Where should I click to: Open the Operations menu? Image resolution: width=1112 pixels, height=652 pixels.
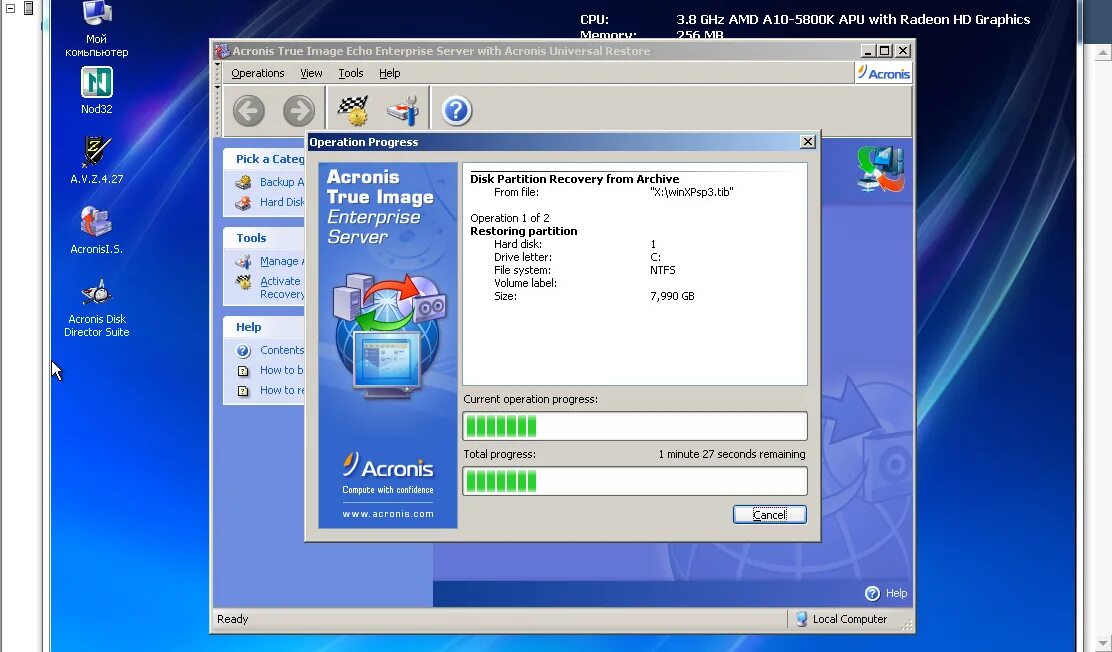click(257, 73)
